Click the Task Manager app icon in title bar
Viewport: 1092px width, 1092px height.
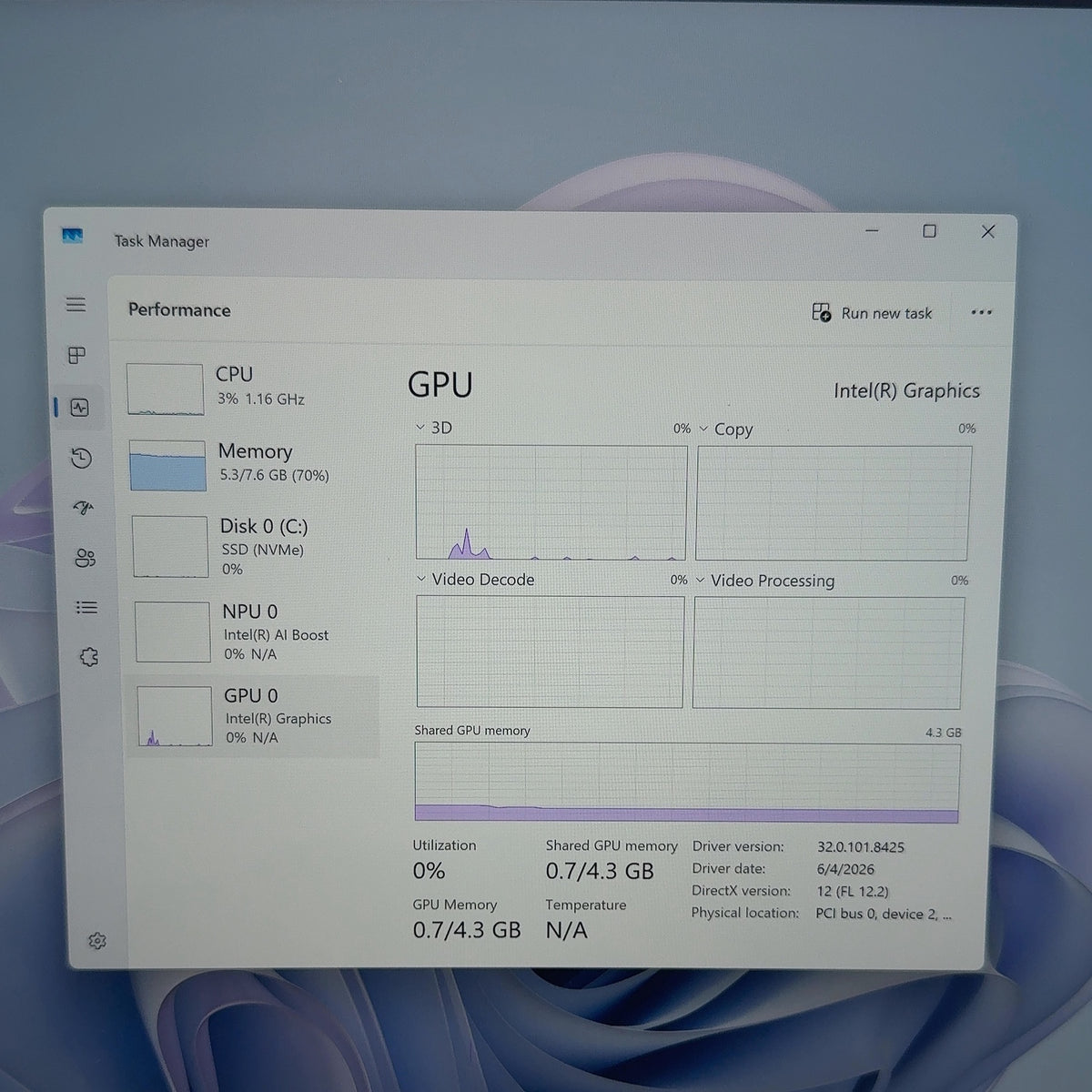73,236
